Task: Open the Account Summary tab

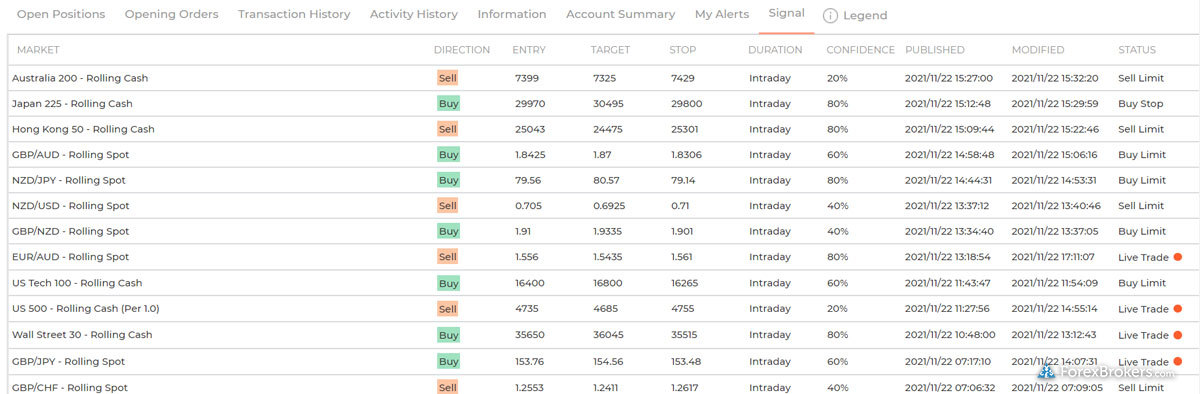Action: point(620,15)
